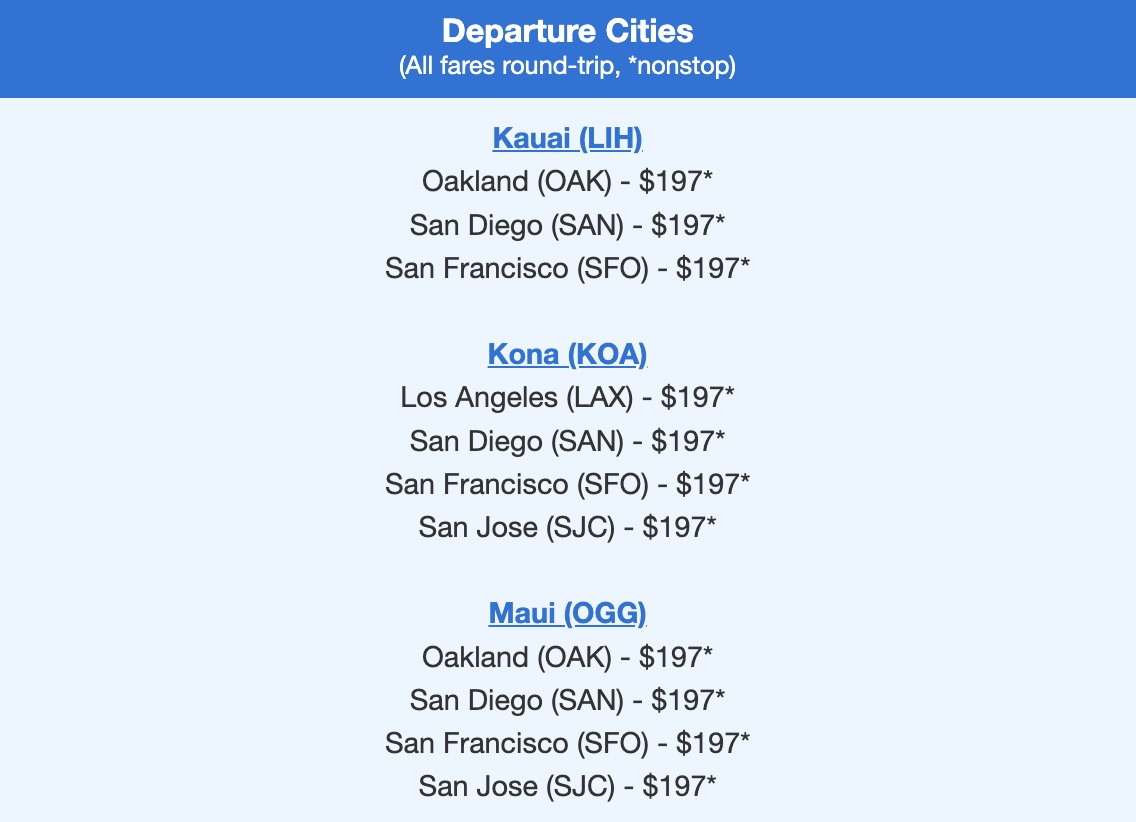This screenshot has height=822, width=1136.
Task: Click the $197* price on the Los Angeles line
Action: point(697,397)
